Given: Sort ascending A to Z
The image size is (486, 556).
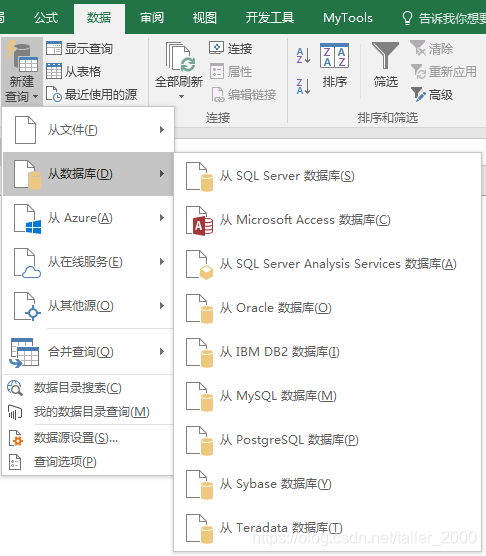Looking at the screenshot, I should (x=303, y=56).
